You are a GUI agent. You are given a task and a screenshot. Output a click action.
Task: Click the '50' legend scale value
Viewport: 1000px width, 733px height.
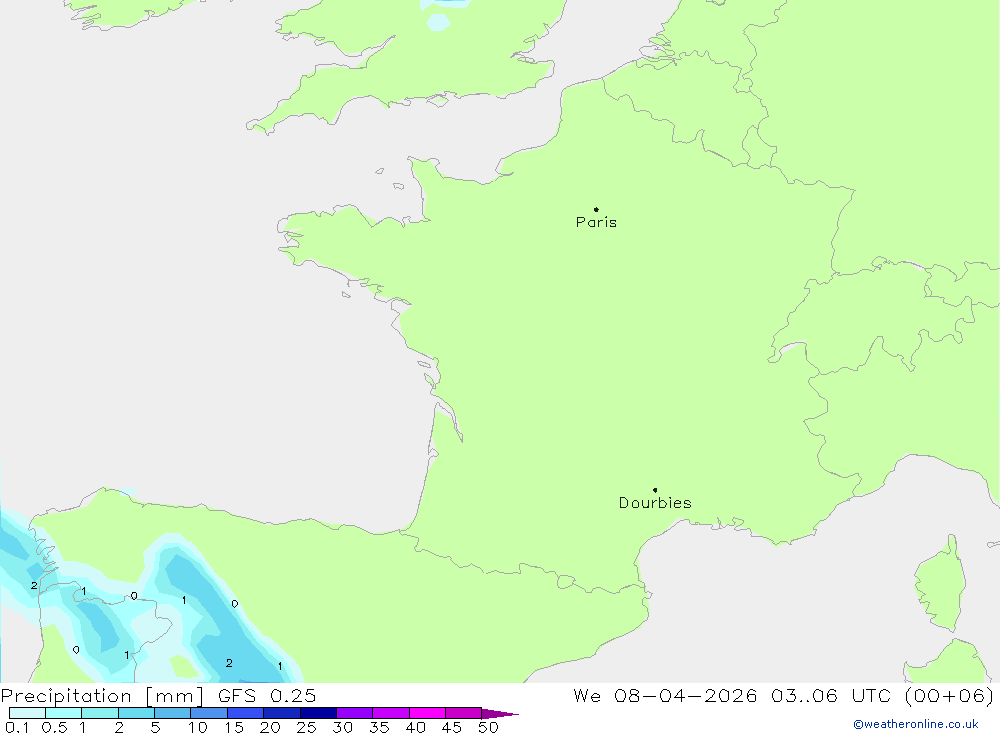(x=488, y=727)
